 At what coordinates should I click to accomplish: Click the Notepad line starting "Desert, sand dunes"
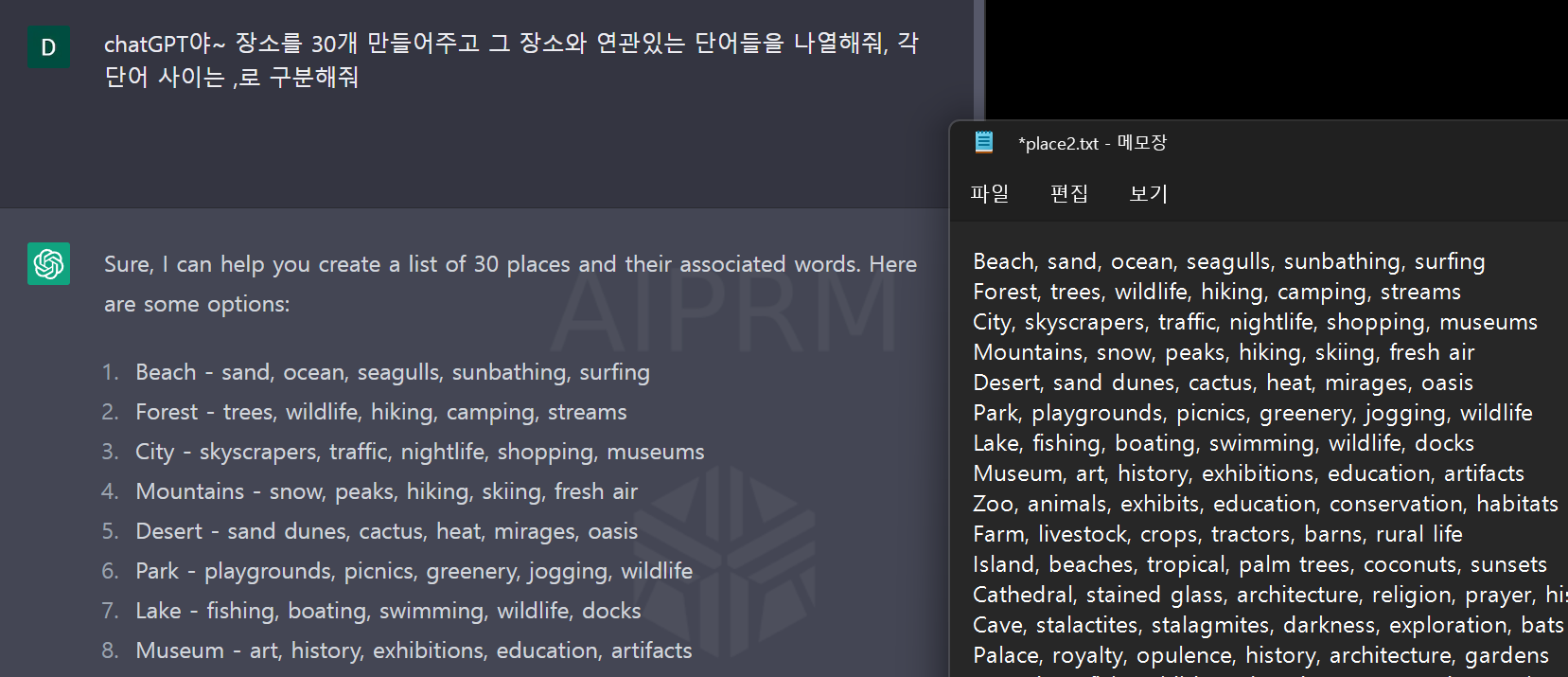(x=1224, y=383)
